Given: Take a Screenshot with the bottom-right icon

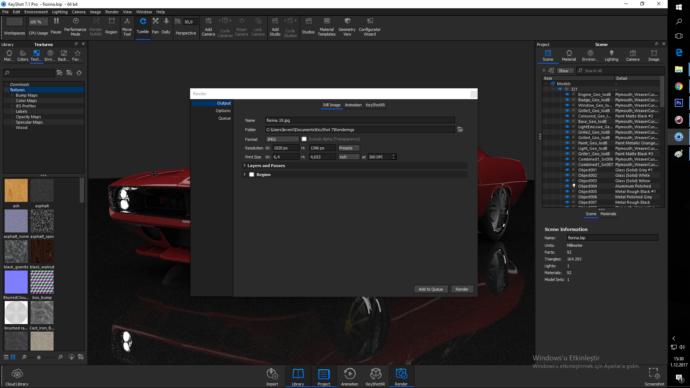Looking at the screenshot, I should [x=654, y=377].
